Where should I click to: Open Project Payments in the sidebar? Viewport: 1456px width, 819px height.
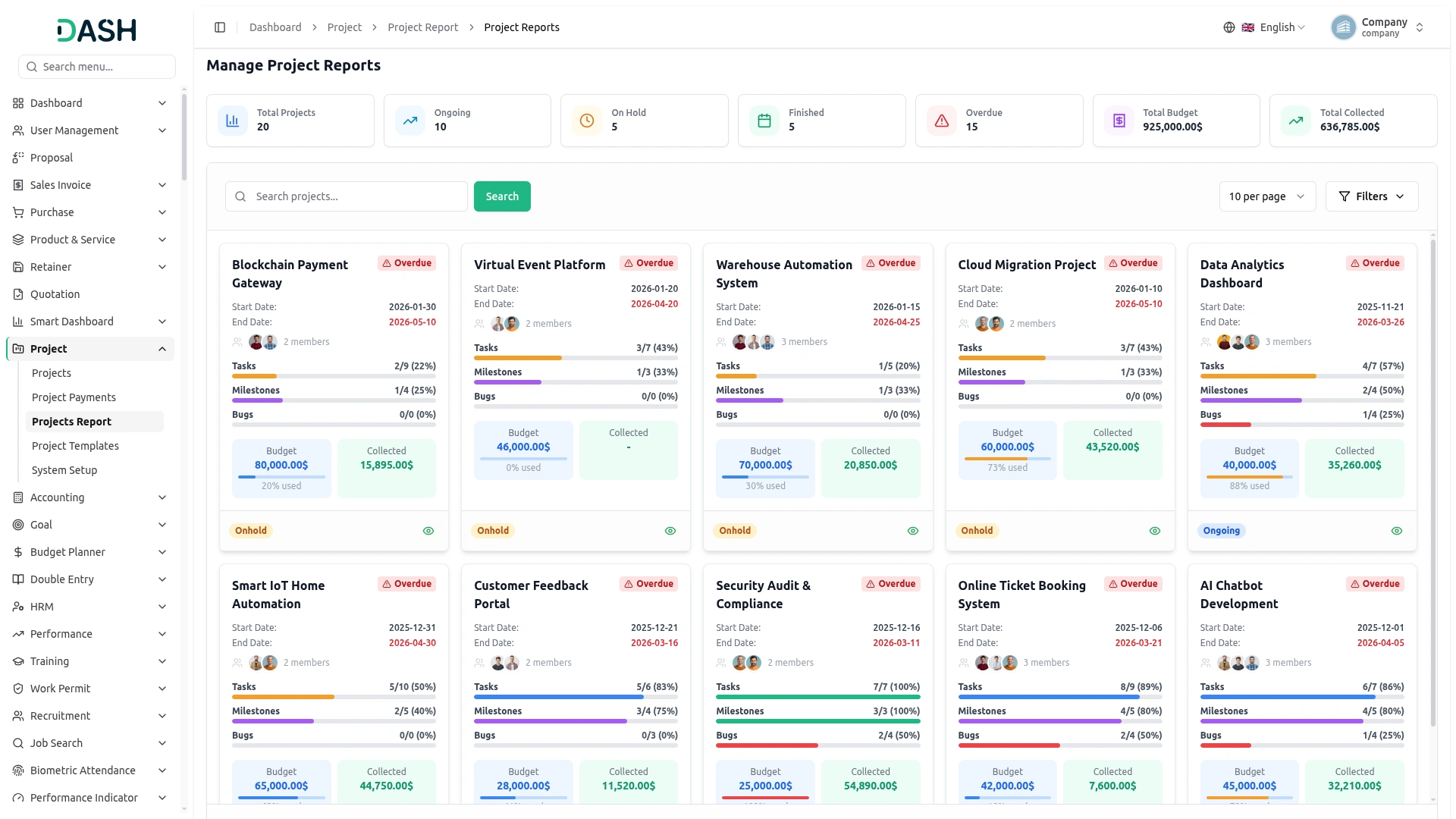pos(74,397)
